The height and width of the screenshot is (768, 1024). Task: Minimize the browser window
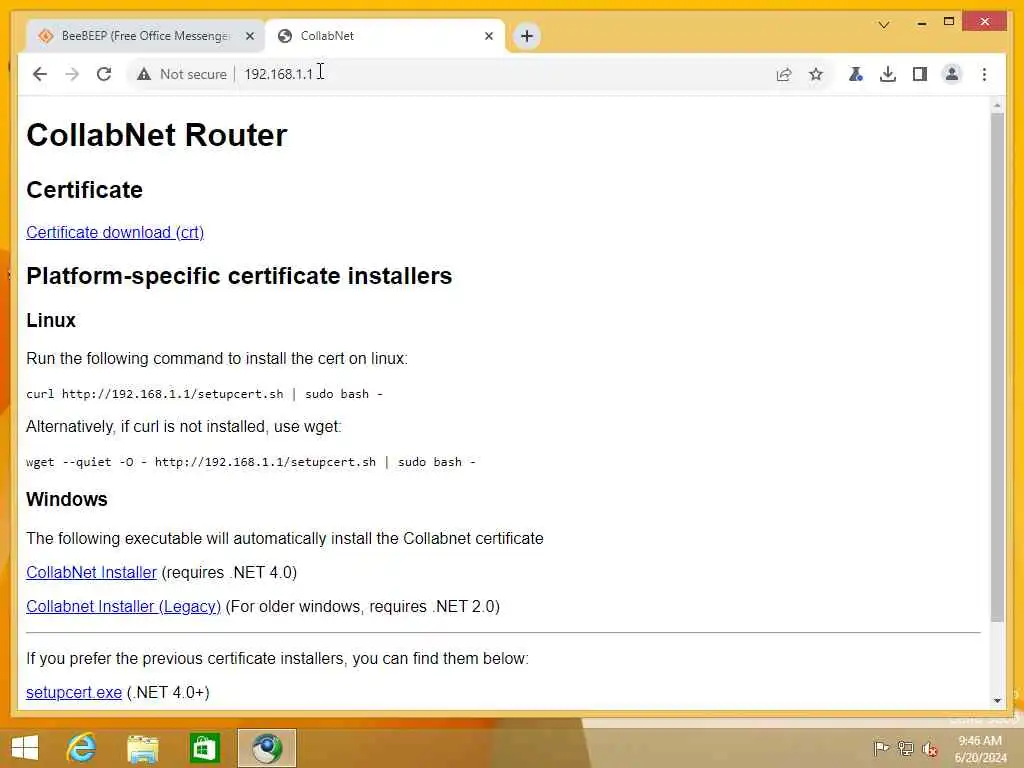(921, 23)
